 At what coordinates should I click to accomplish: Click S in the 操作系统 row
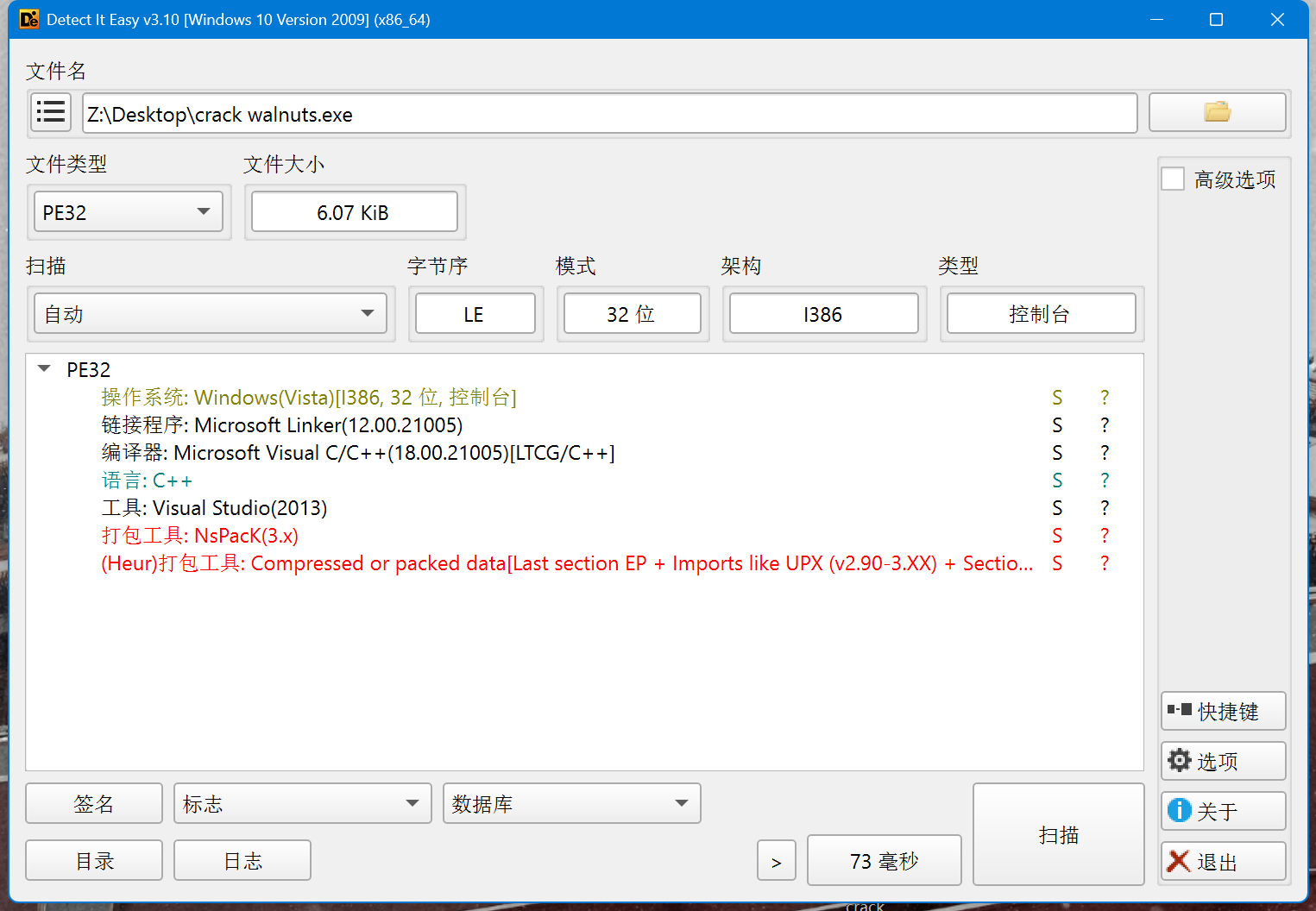click(1057, 398)
